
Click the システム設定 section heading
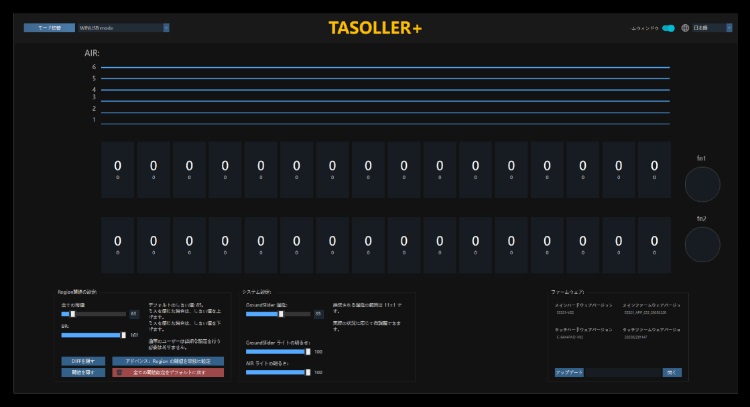(x=256, y=292)
